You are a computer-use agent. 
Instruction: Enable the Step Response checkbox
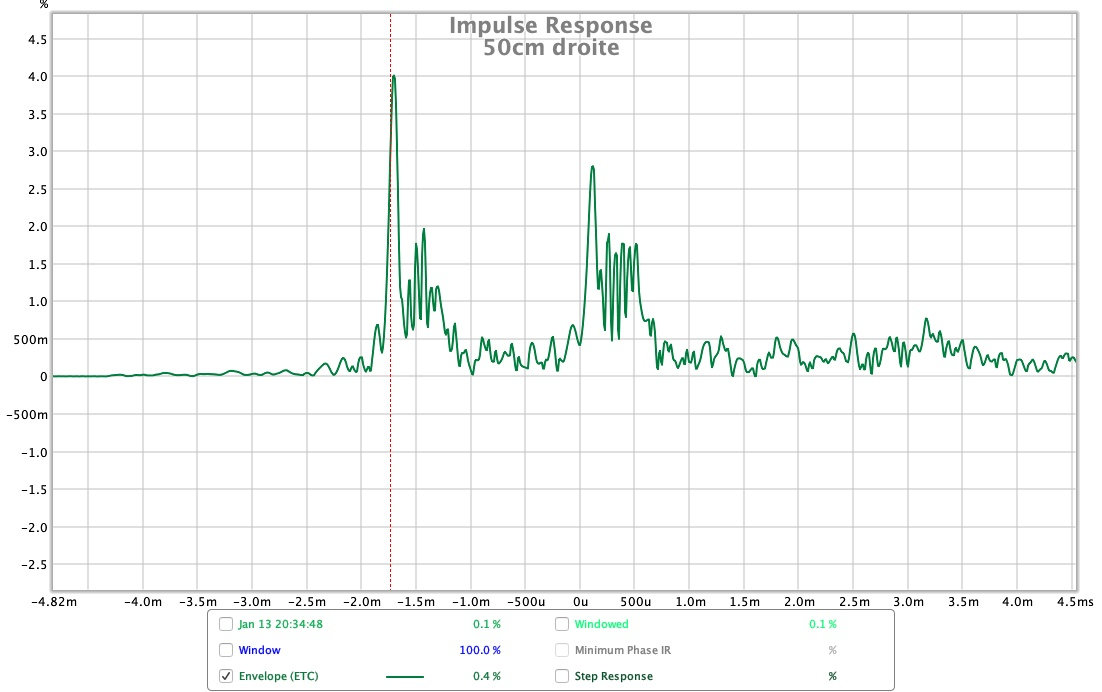(562, 676)
